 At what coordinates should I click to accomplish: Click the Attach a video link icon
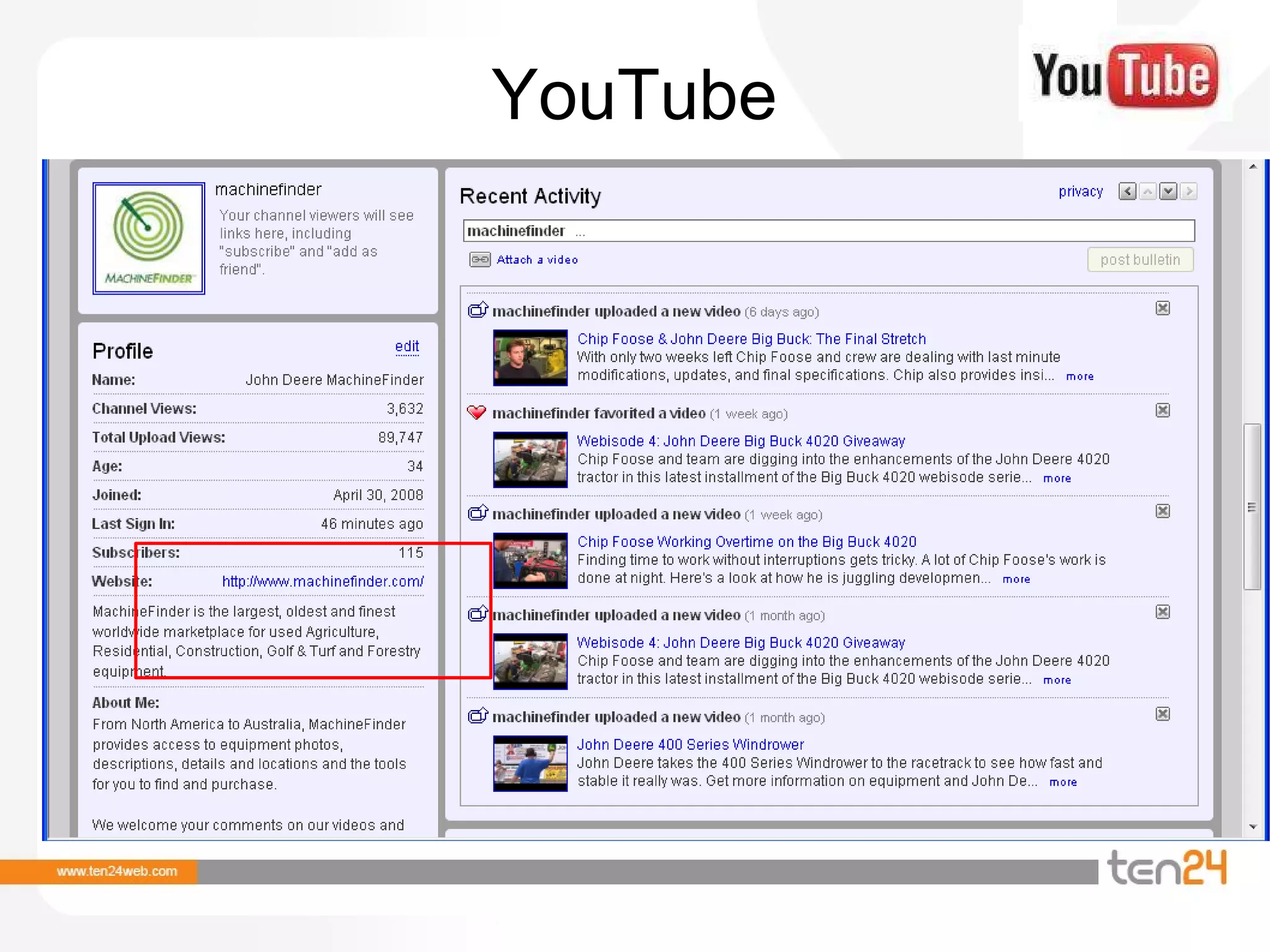(480, 259)
